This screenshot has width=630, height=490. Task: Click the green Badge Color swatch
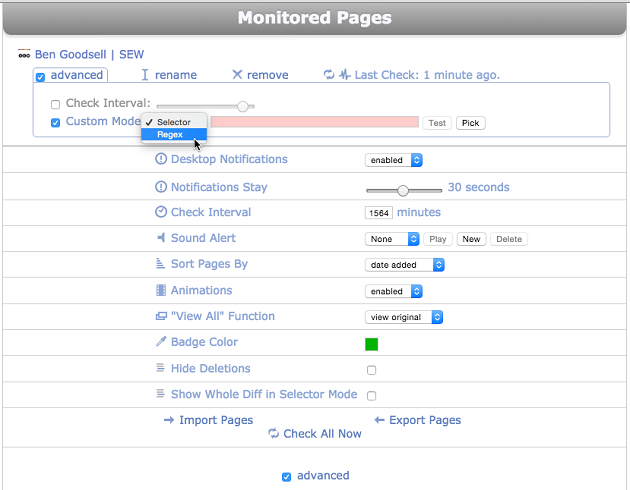coord(371,344)
